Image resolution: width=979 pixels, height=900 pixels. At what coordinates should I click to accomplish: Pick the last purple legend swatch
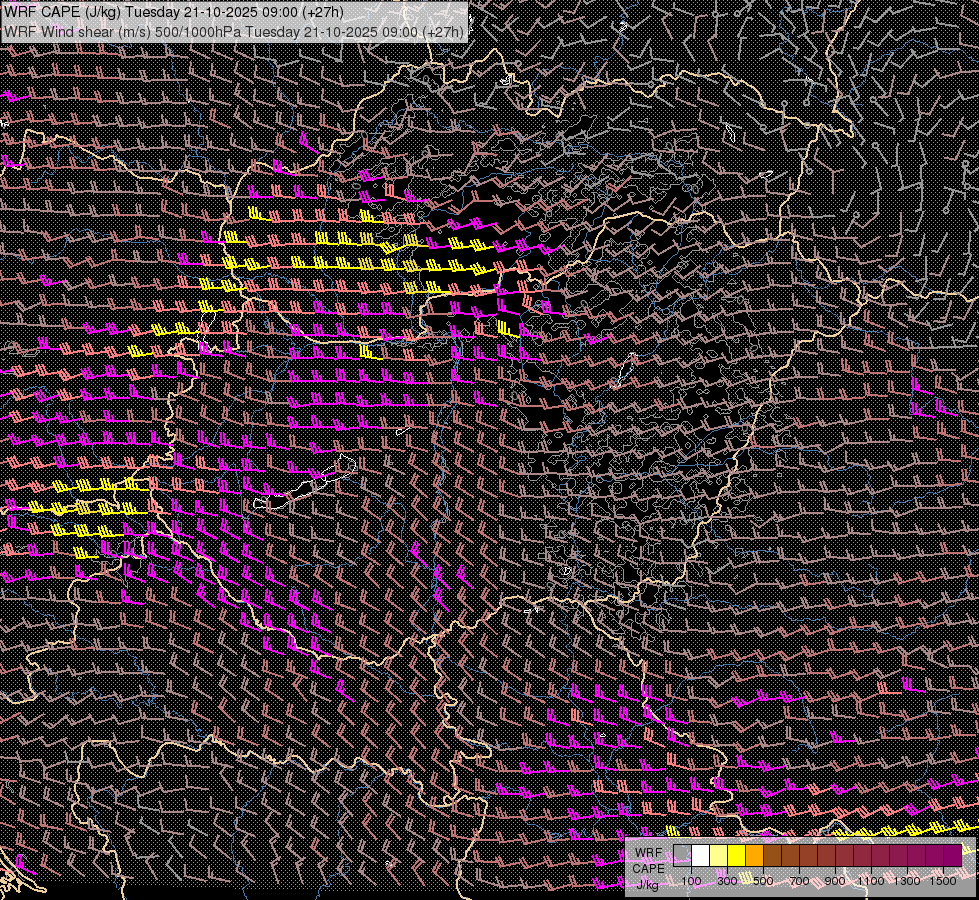(x=952, y=855)
